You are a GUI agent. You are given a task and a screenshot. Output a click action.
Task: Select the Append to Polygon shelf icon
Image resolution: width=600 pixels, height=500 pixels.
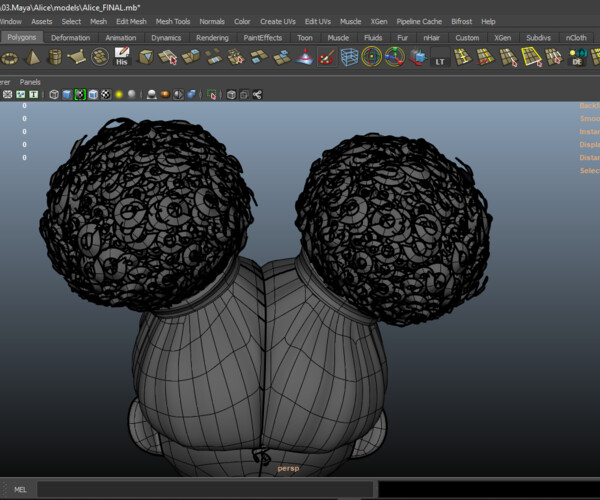coord(236,57)
